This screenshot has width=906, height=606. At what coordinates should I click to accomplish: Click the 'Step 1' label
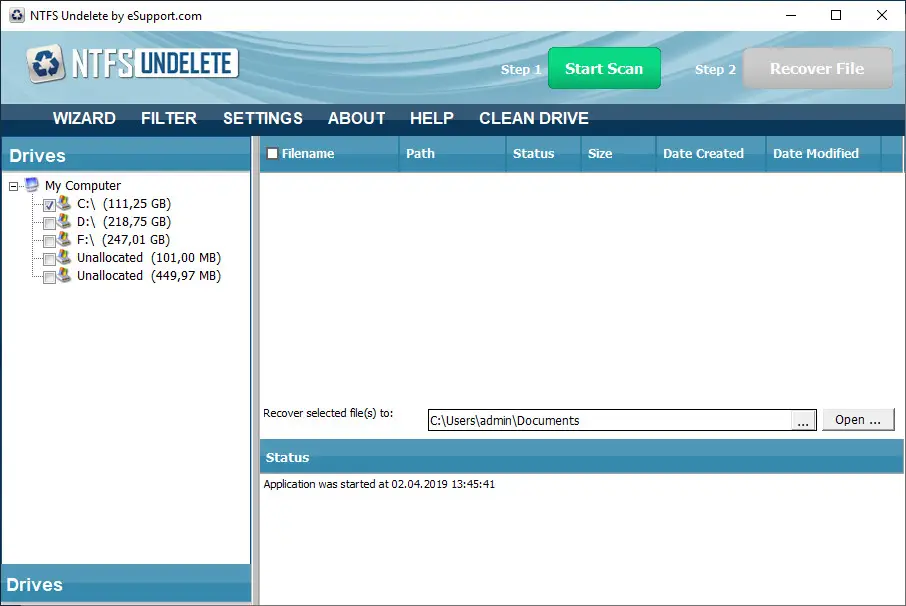(x=521, y=69)
